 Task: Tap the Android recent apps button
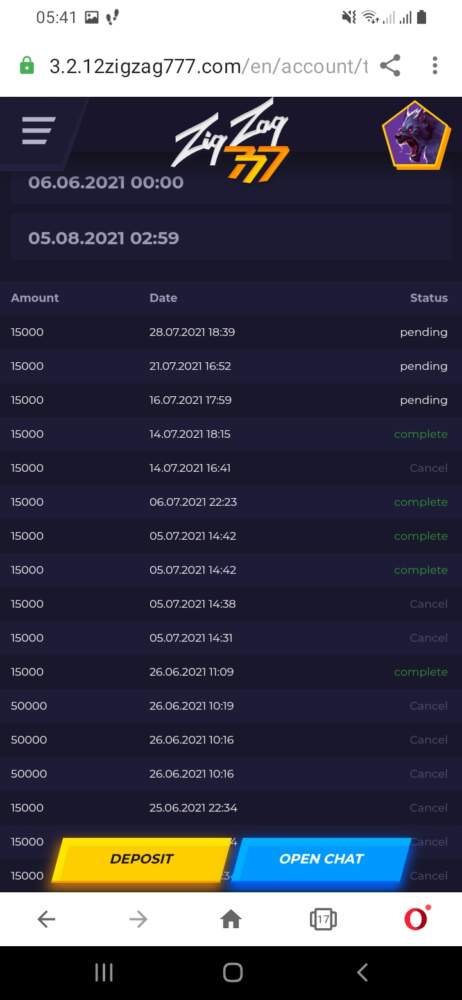click(103, 973)
